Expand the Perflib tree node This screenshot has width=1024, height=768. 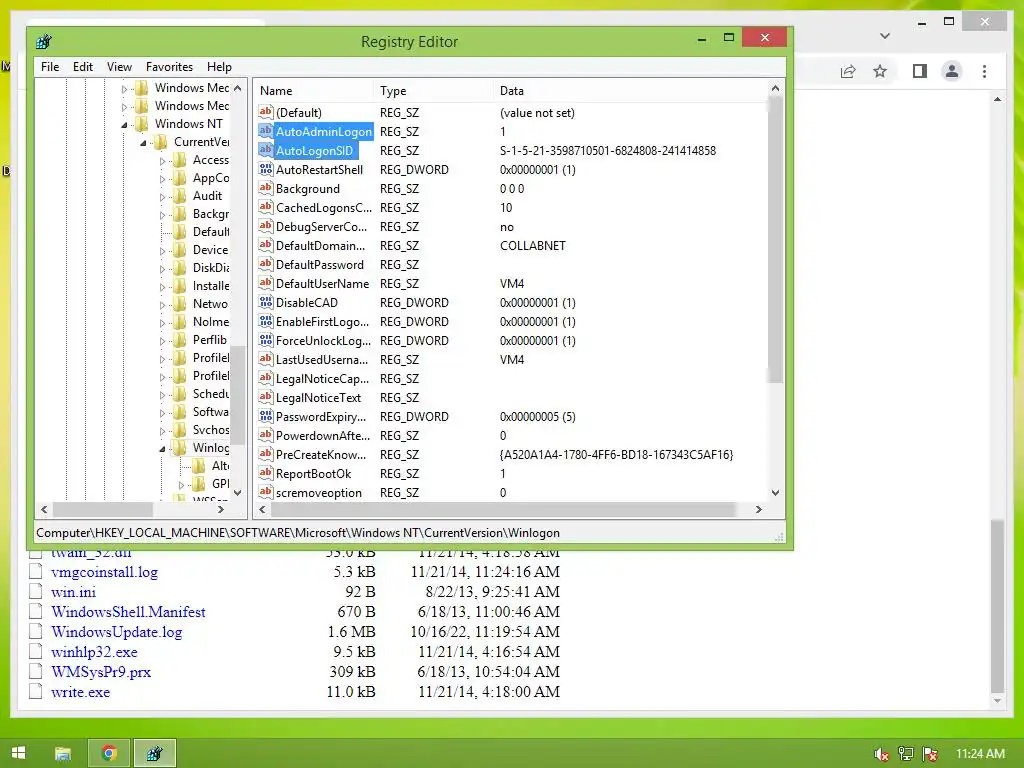click(x=163, y=341)
